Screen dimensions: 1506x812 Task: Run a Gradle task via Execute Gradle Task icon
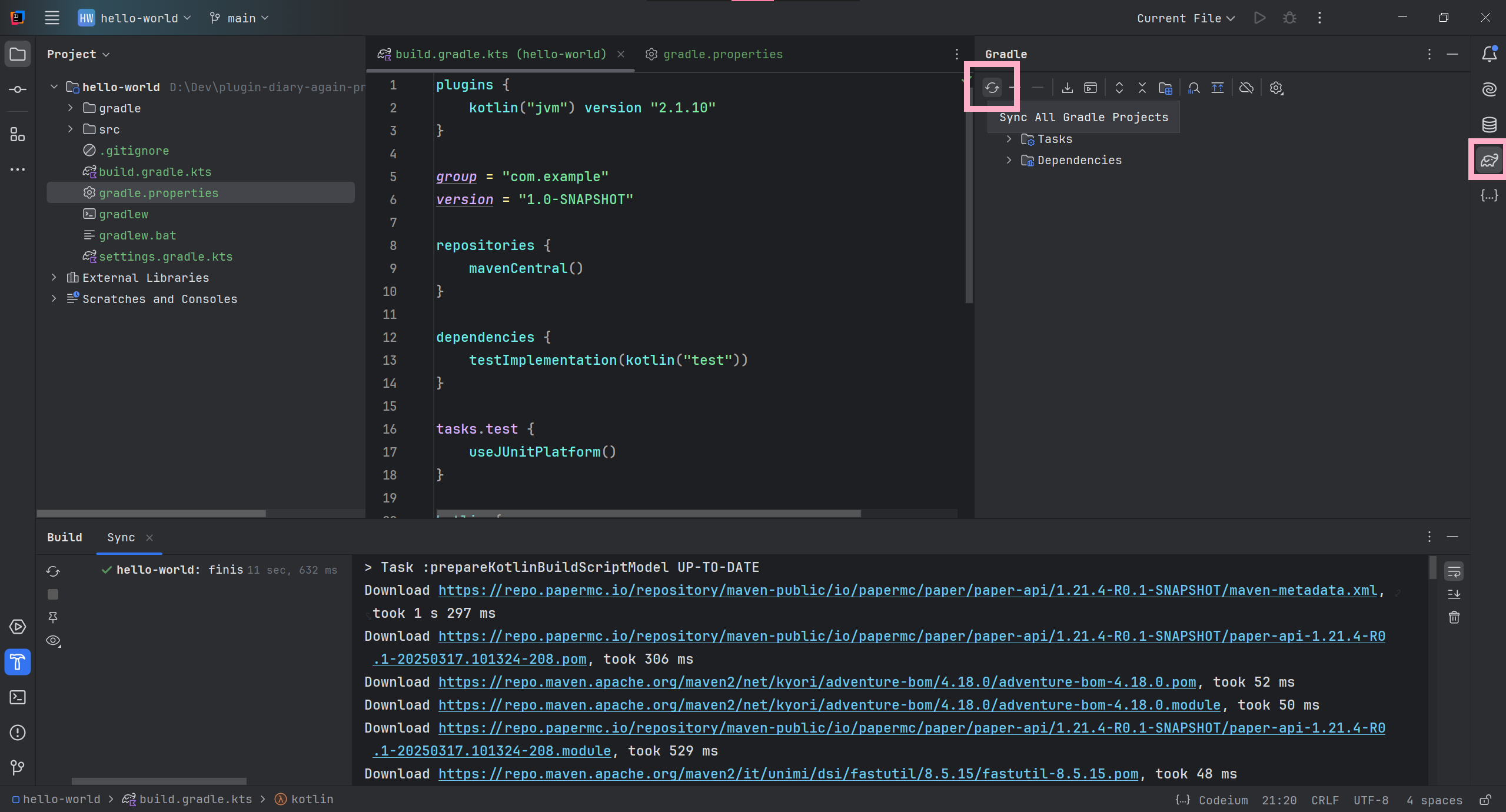tap(1091, 87)
